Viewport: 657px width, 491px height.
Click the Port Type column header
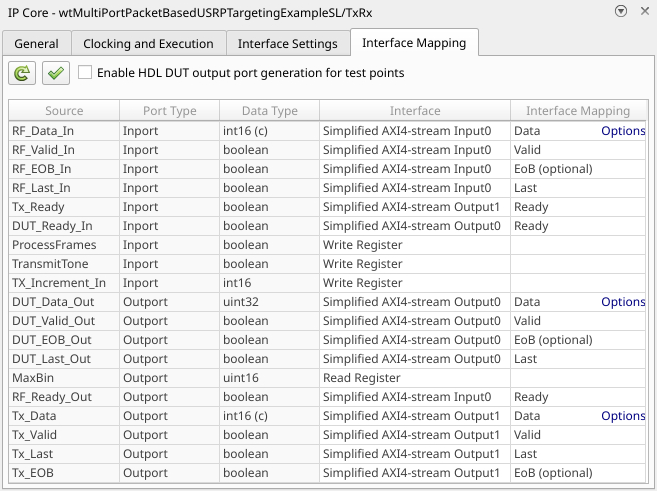click(170, 111)
